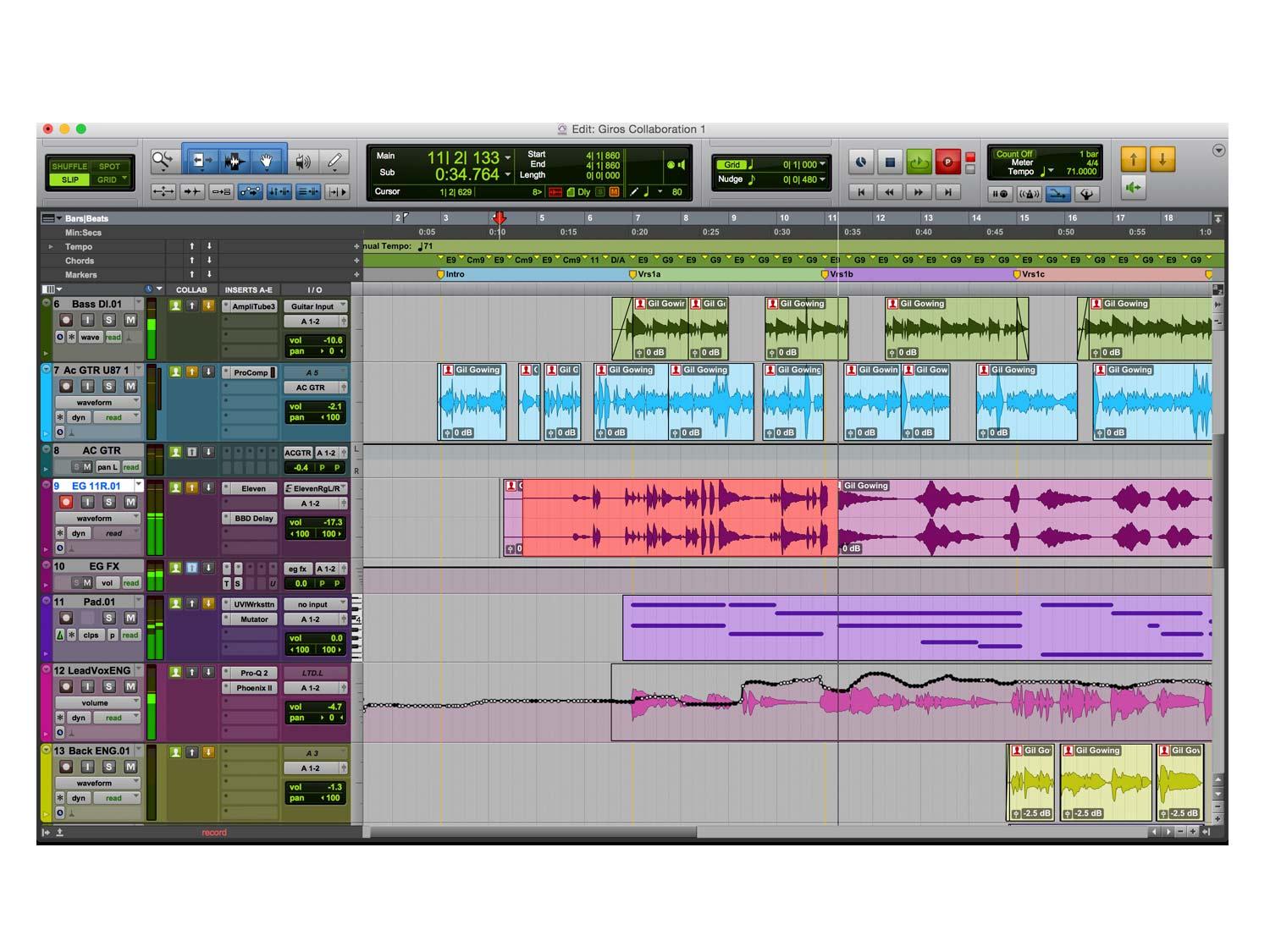
Task: Expand the Tempo ruler disclosure triangle
Action: point(50,247)
